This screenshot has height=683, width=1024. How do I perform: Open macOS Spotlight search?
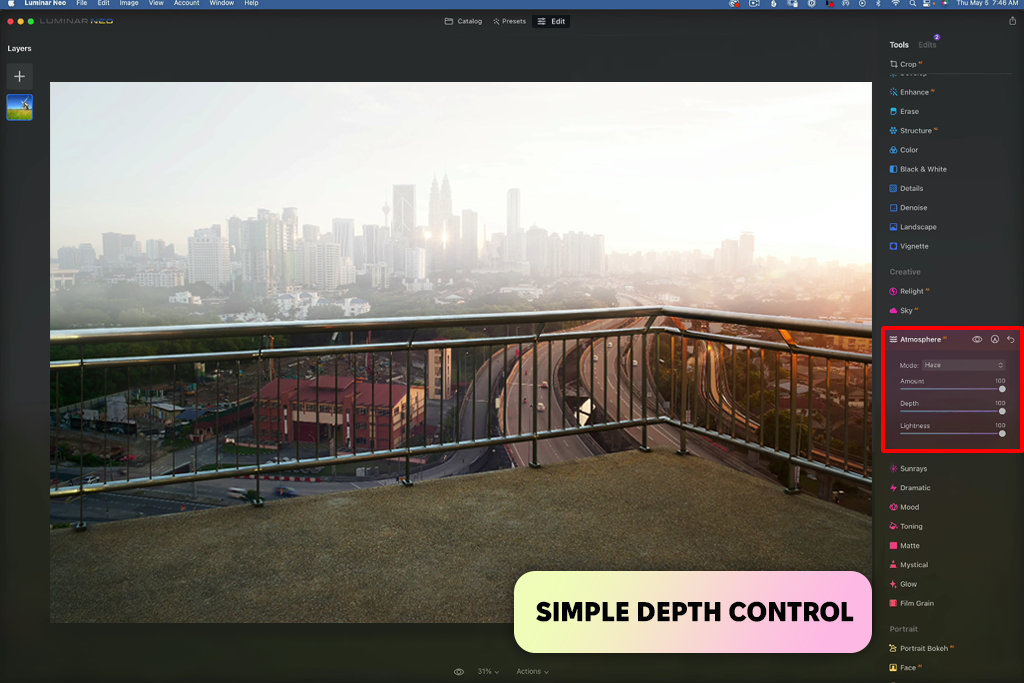[x=912, y=3]
